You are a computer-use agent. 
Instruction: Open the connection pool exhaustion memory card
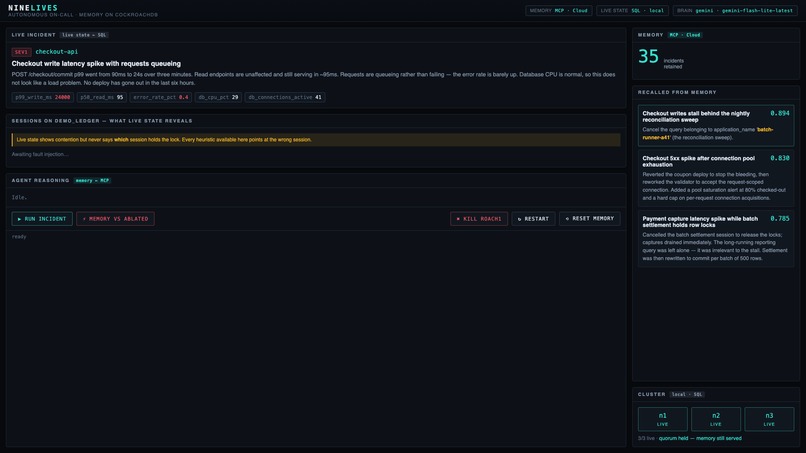(x=716, y=178)
